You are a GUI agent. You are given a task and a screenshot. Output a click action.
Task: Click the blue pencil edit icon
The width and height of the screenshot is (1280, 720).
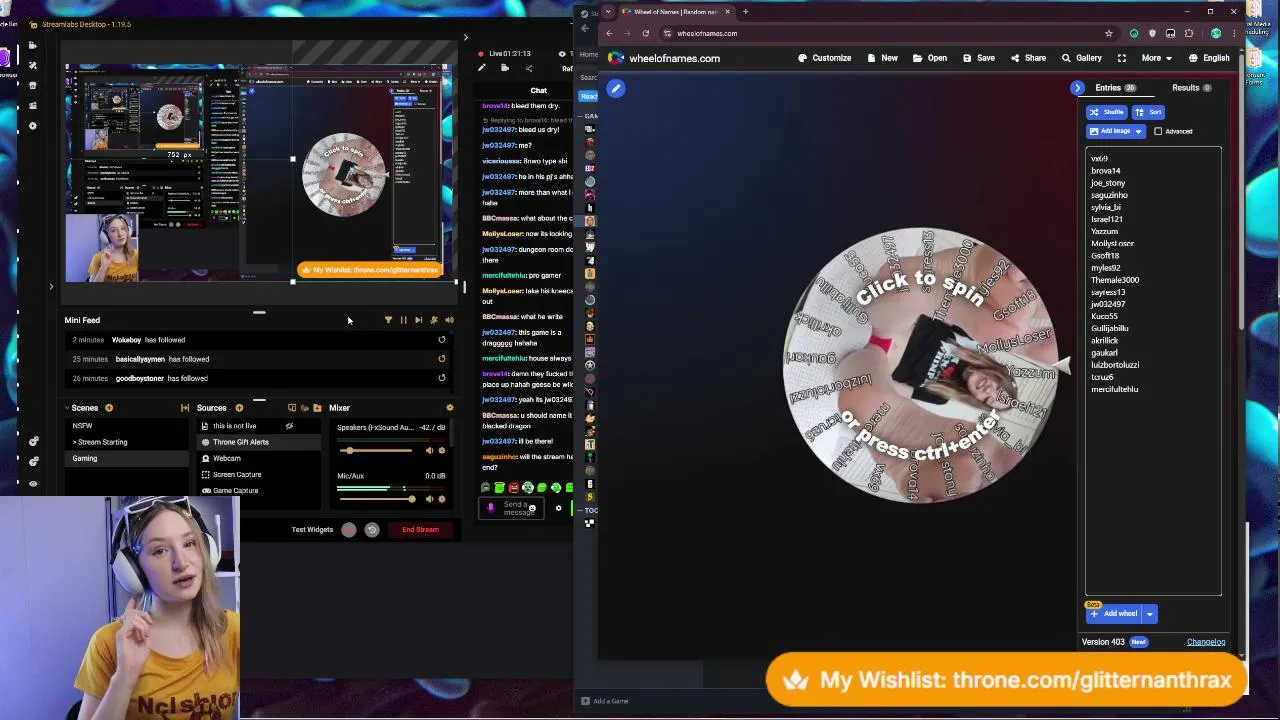click(616, 89)
